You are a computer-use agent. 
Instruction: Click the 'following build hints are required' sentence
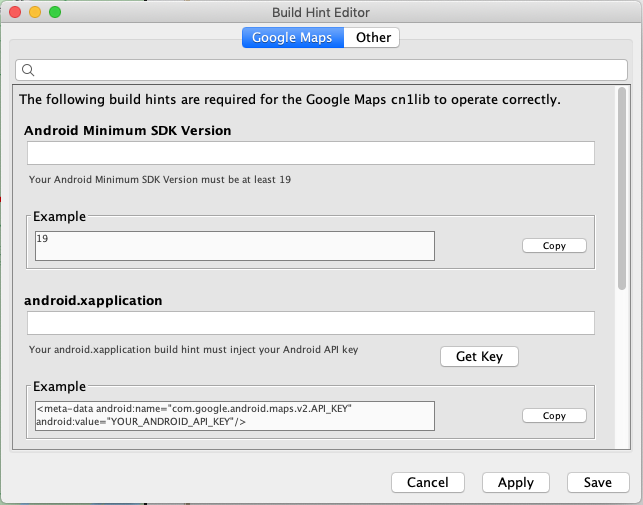coord(290,100)
